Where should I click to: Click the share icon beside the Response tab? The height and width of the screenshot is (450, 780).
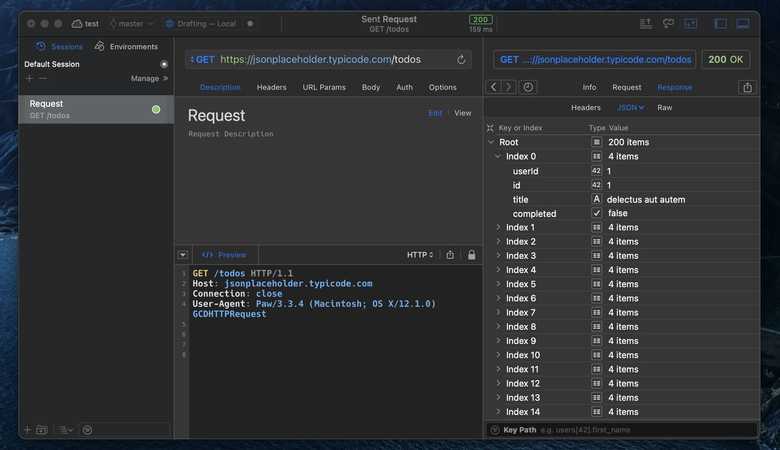click(x=747, y=88)
